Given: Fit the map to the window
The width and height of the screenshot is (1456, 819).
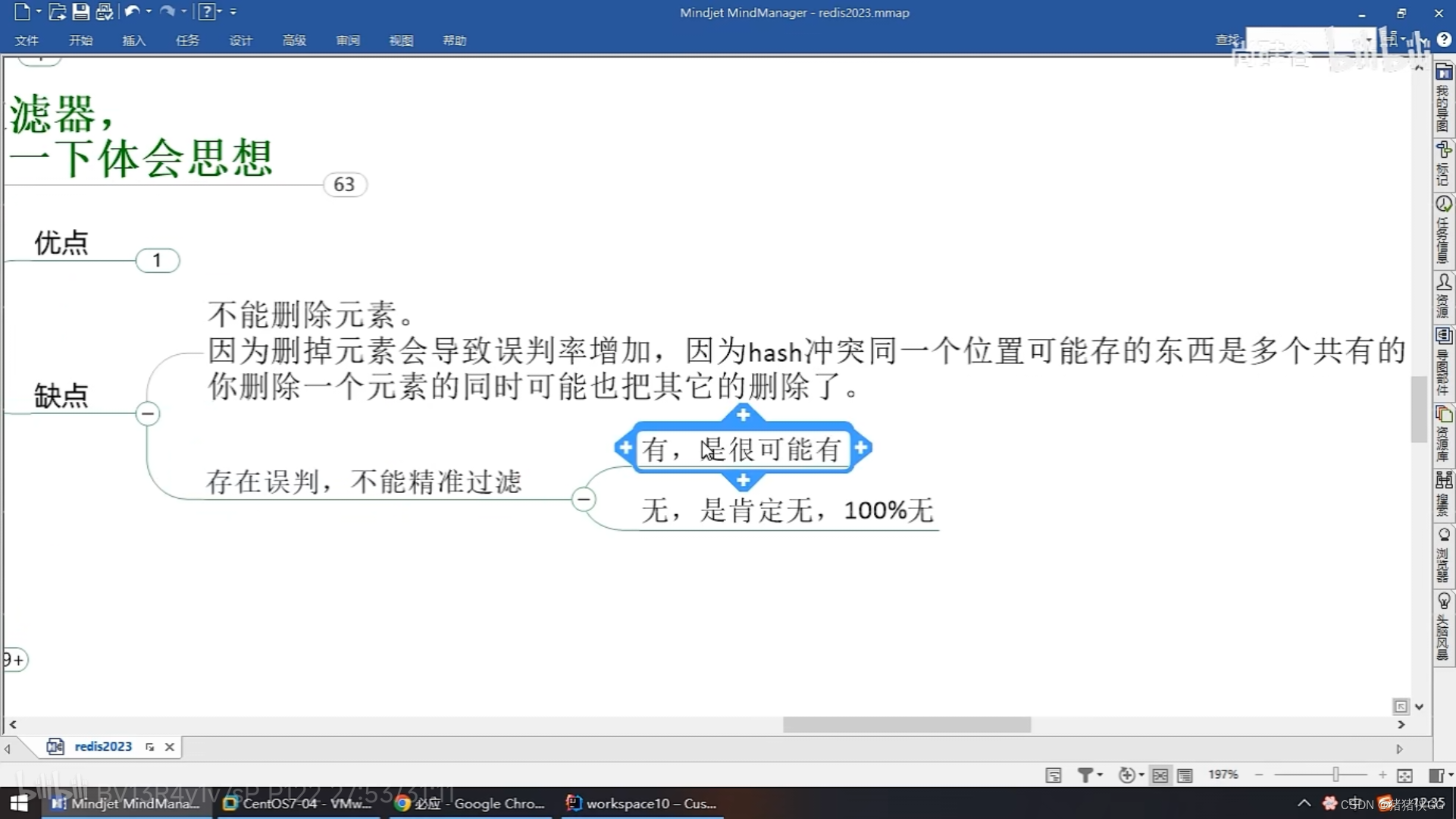Looking at the screenshot, I should [1404, 775].
